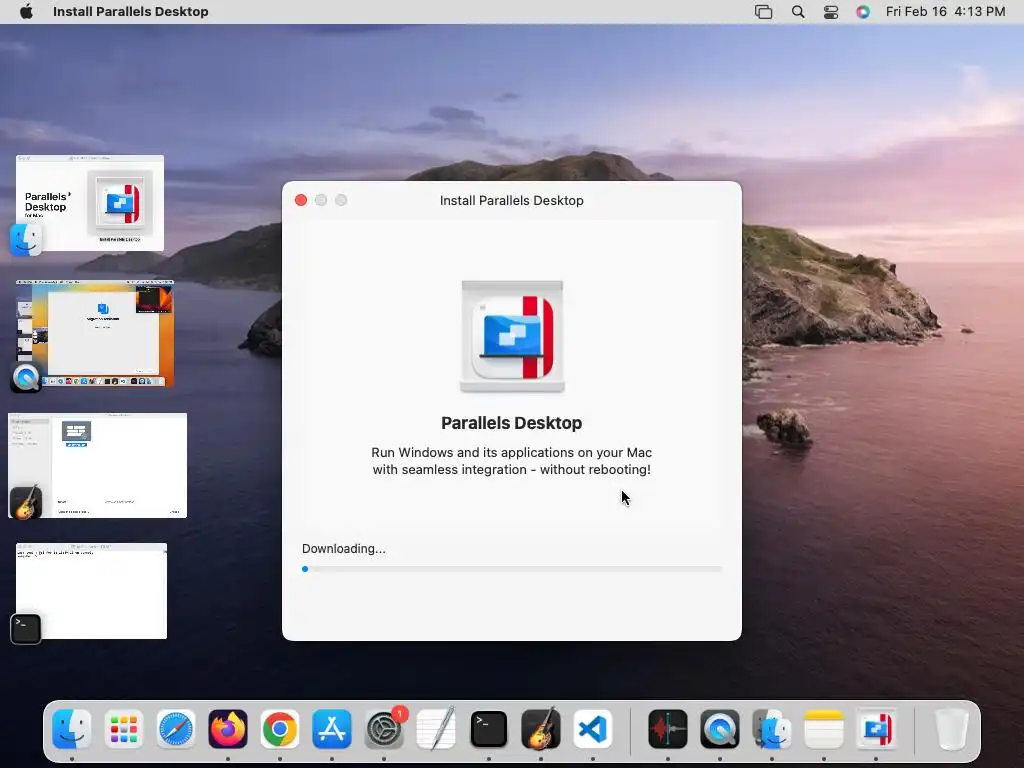Click Parallels installer icon in dock
This screenshot has width=1024, height=768.
click(876, 729)
